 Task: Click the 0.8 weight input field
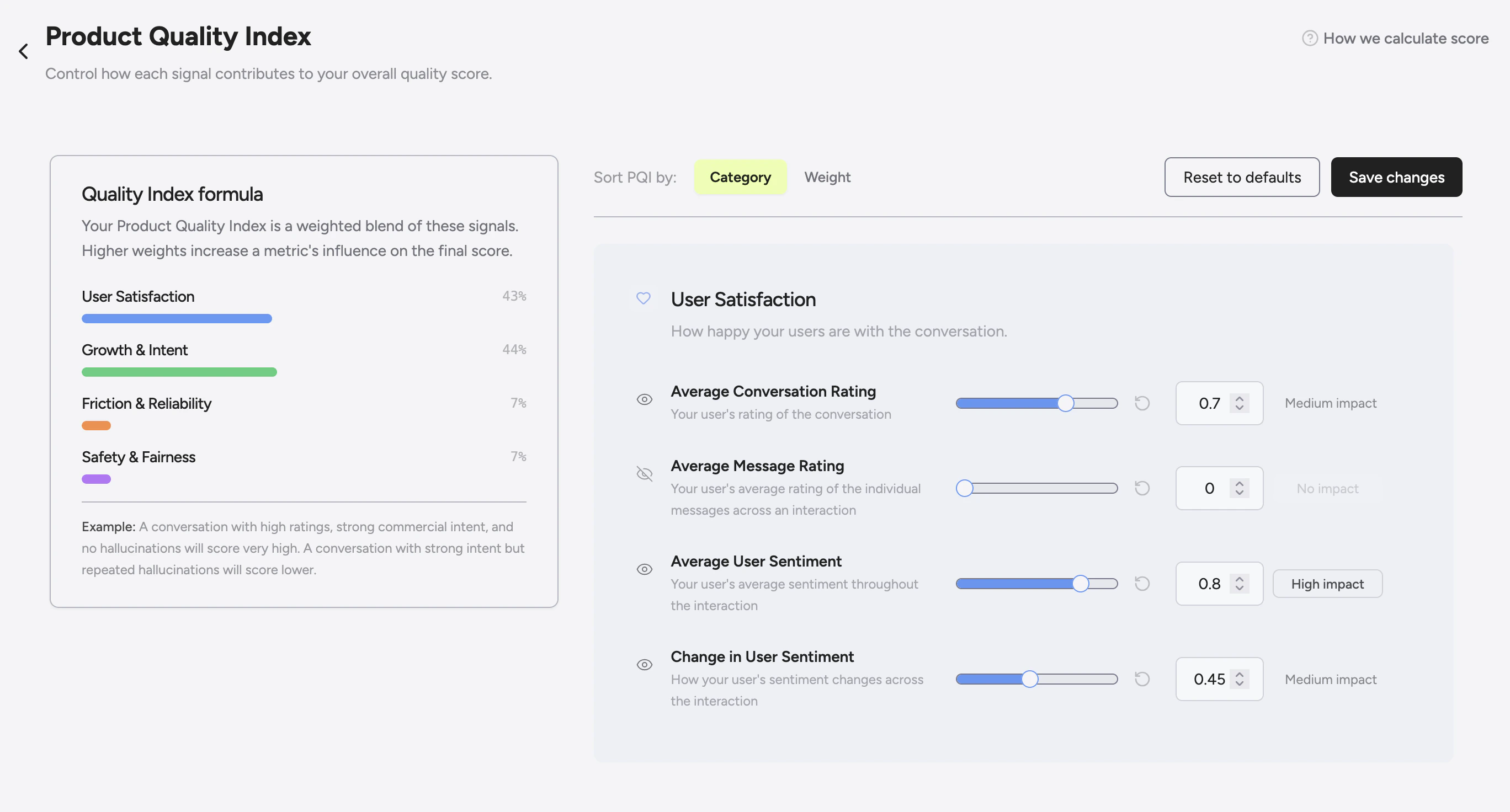click(1209, 584)
